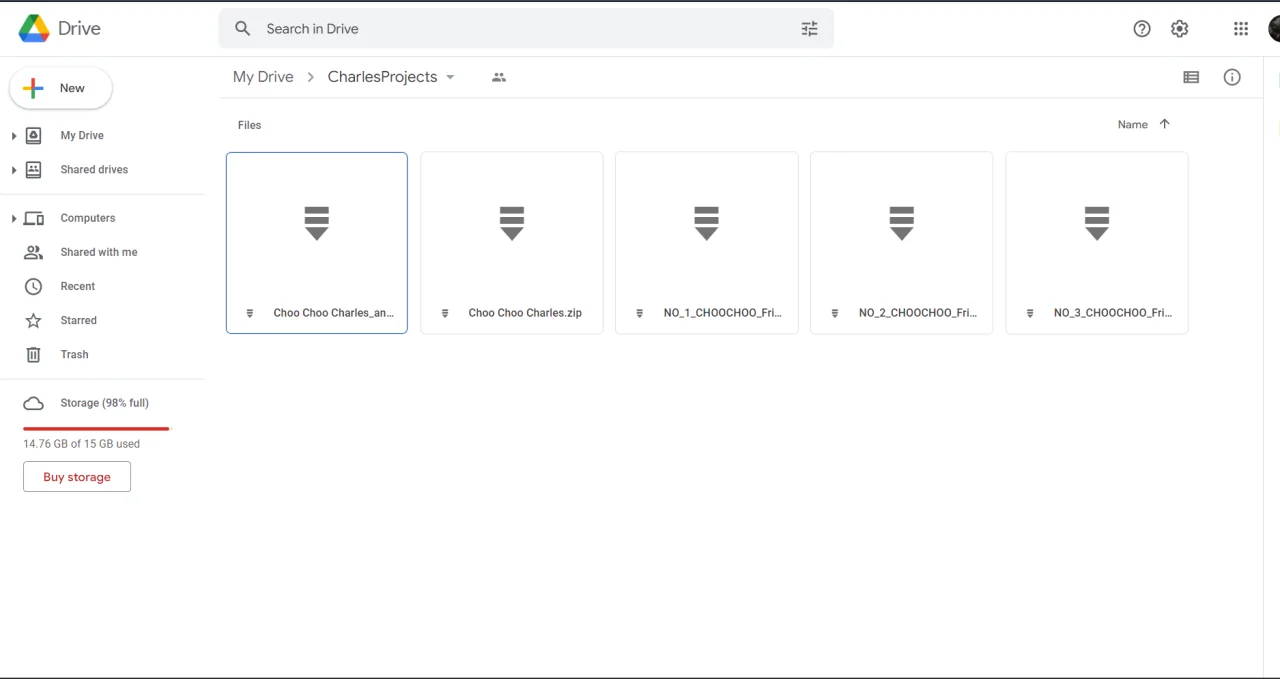Open the Starred label in sidebar
Screen dimensions: 1280x679
pos(78,321)
